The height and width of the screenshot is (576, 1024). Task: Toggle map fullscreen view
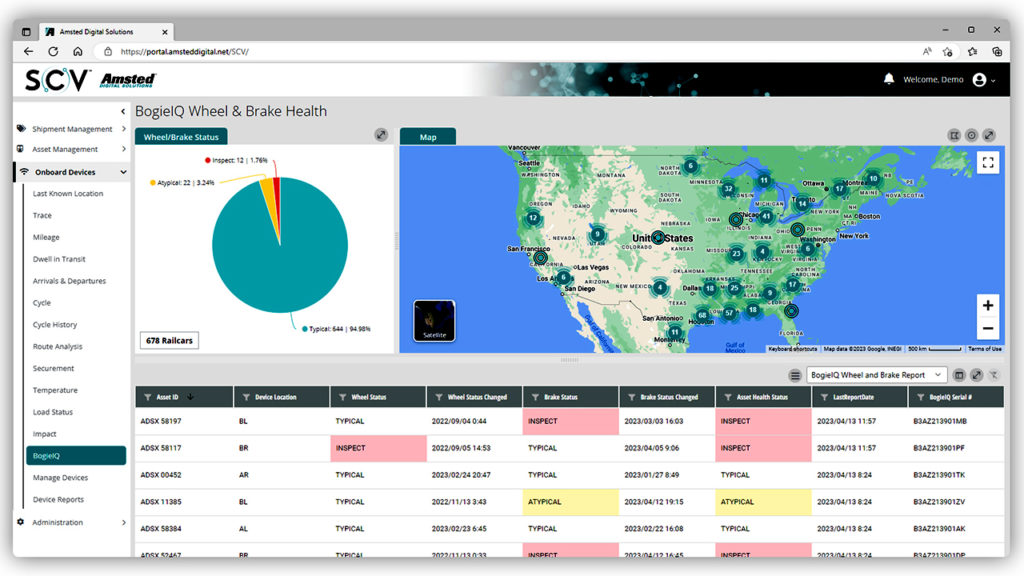tap(987, 163)
